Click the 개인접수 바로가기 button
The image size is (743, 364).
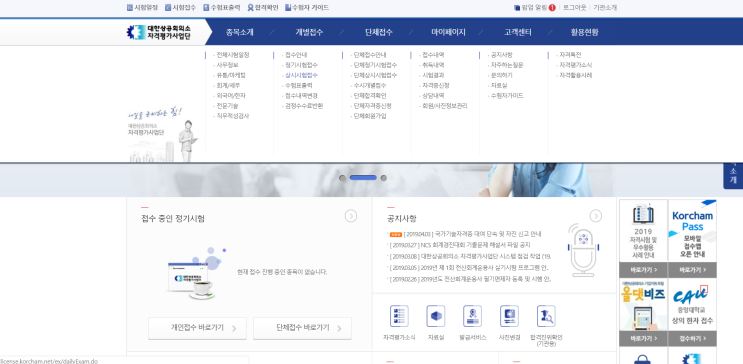pos(197,328)
